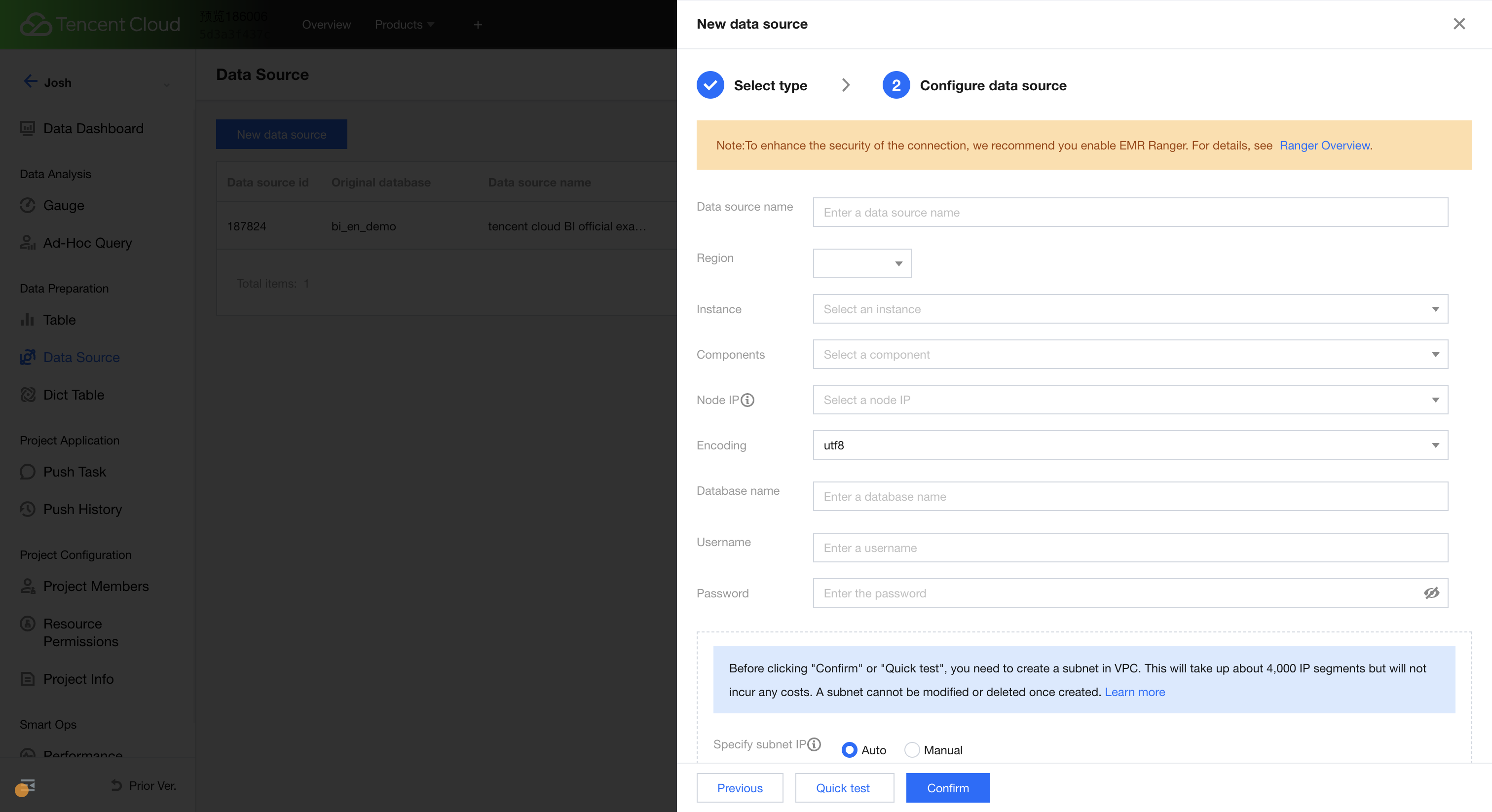Open Ad-Hoc Query in the sidebar
This screenshot has height=812, width=1492.
(87, 243)
